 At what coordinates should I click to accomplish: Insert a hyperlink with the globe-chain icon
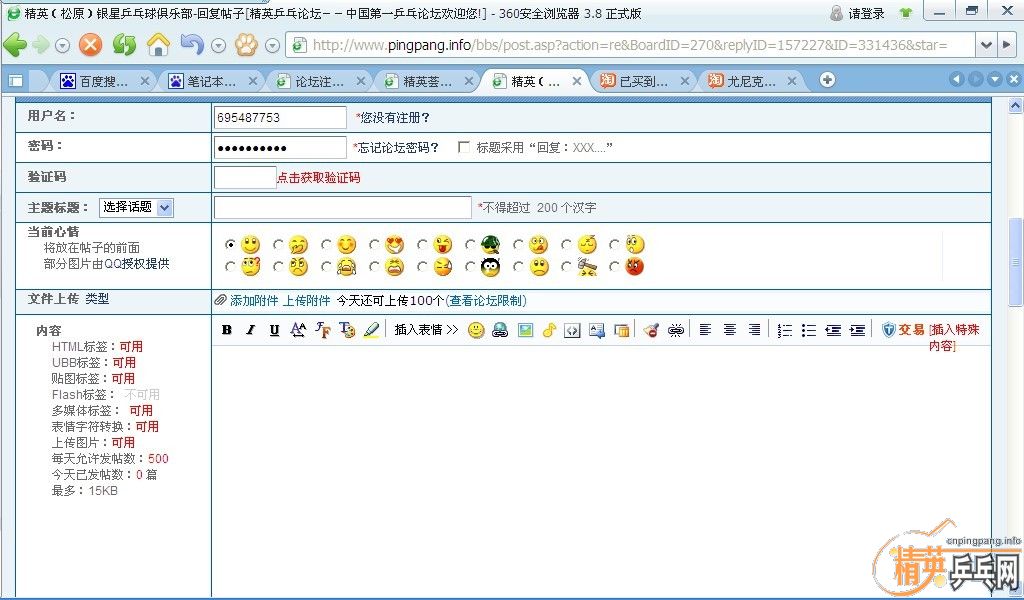click(500, 330)
